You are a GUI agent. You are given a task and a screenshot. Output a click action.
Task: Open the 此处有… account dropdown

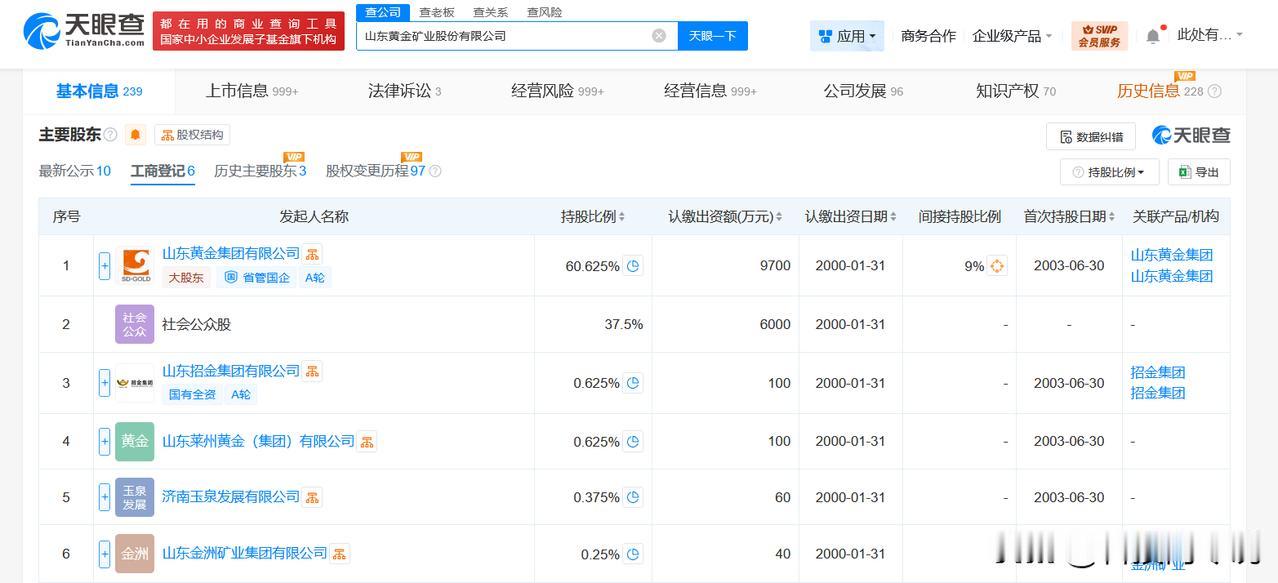pos(1210,35)
